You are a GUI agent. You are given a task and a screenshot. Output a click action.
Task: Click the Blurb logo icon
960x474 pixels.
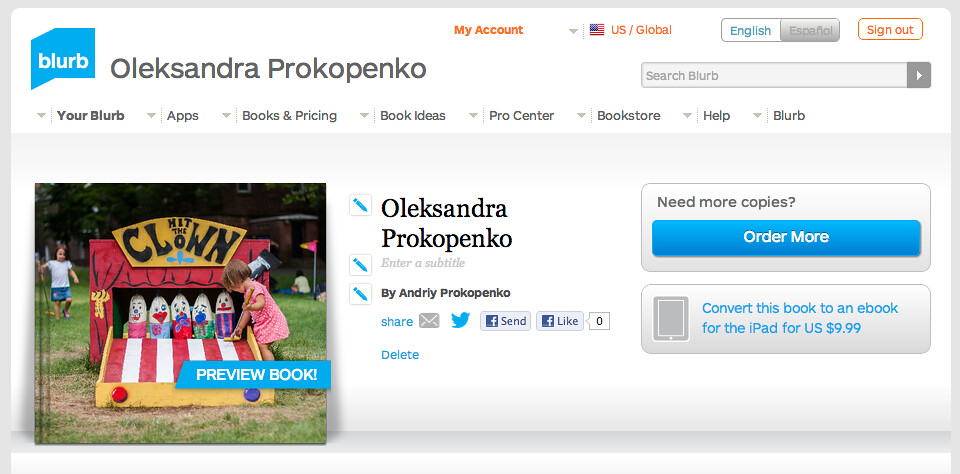pyautogui.click(x=63, y=59)
